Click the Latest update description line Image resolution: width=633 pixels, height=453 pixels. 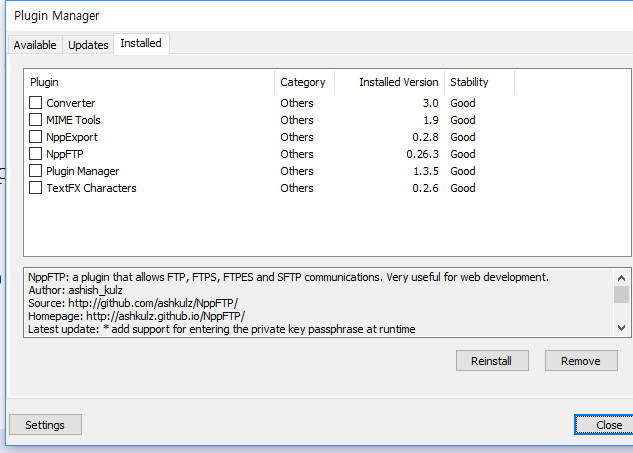click(222, 329)
